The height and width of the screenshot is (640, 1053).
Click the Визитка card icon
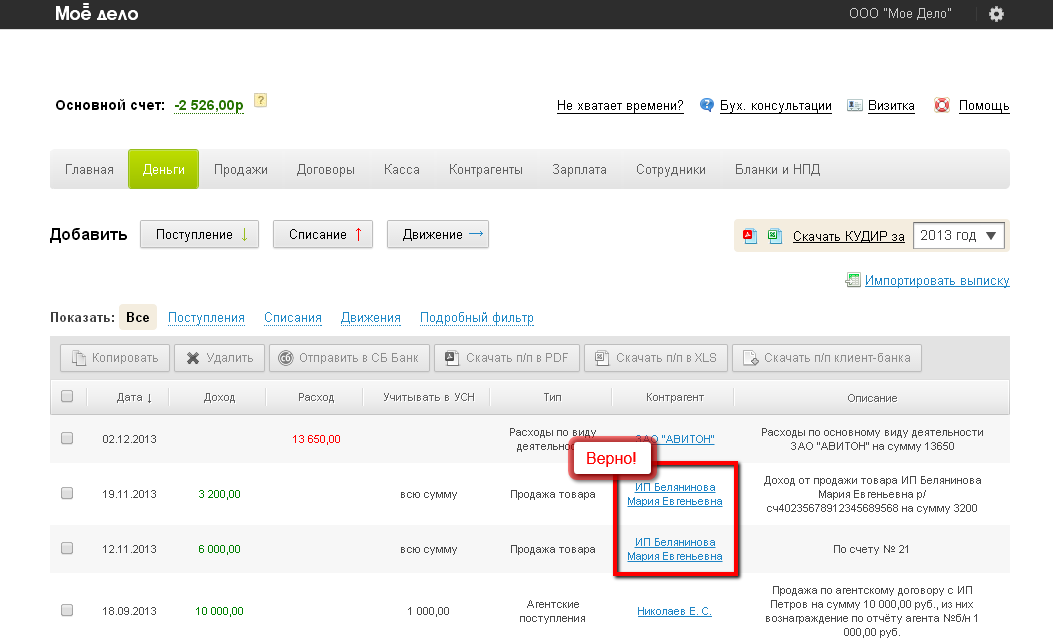(854, 105)
